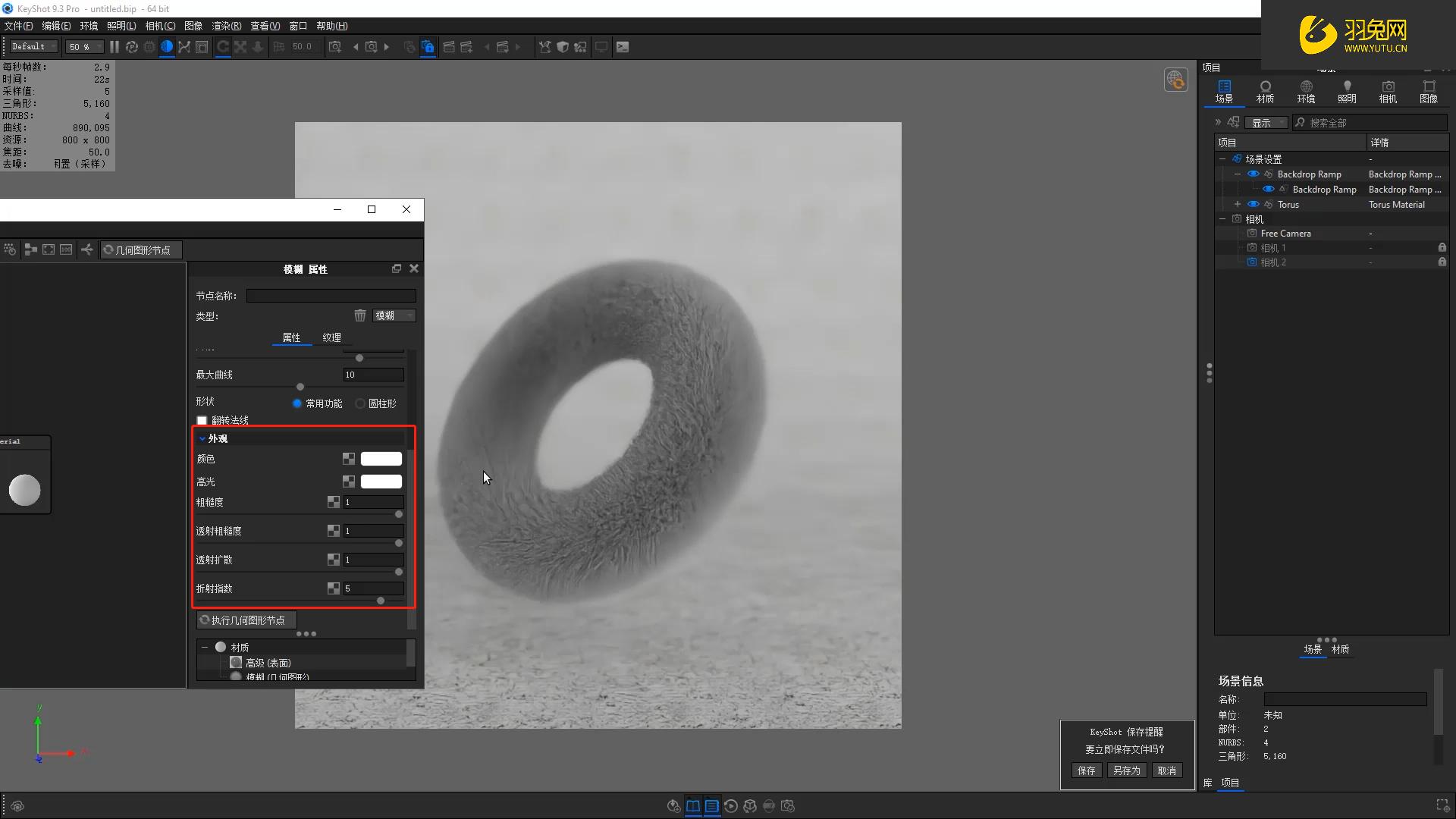Enable the 翻转法线 checkbox

202,420
